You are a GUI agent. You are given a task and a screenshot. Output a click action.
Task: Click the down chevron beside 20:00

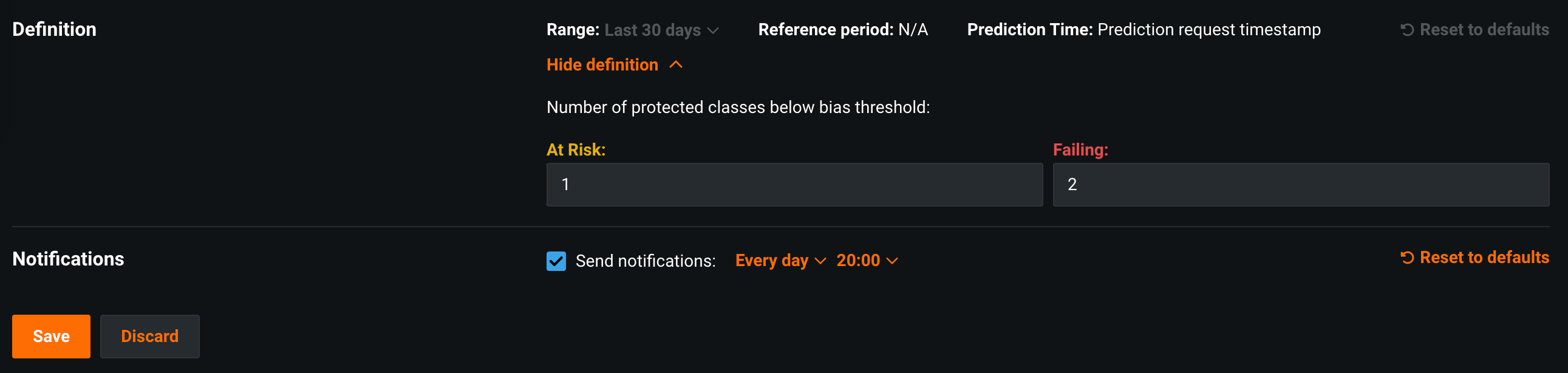click(892, 261)
